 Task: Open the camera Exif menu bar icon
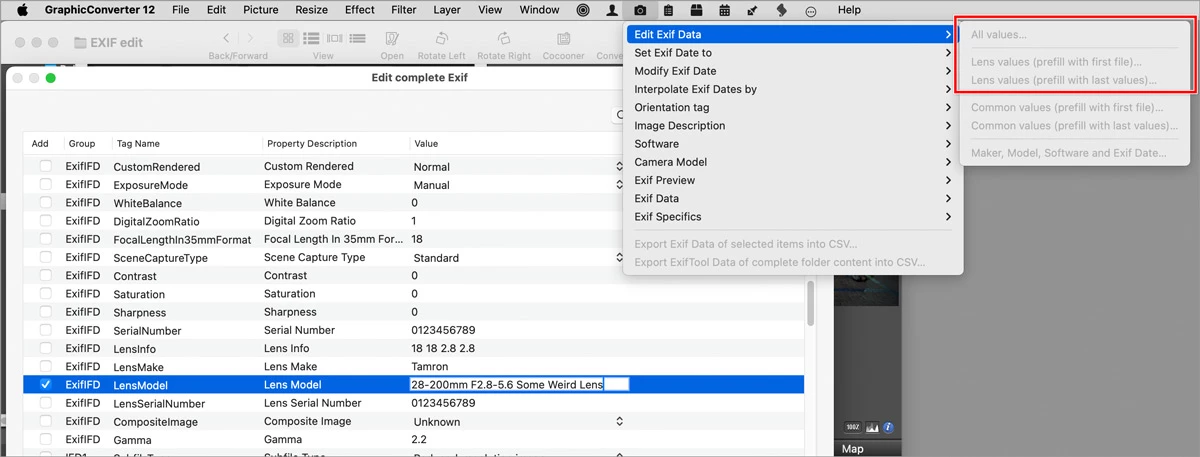(640, 10)
